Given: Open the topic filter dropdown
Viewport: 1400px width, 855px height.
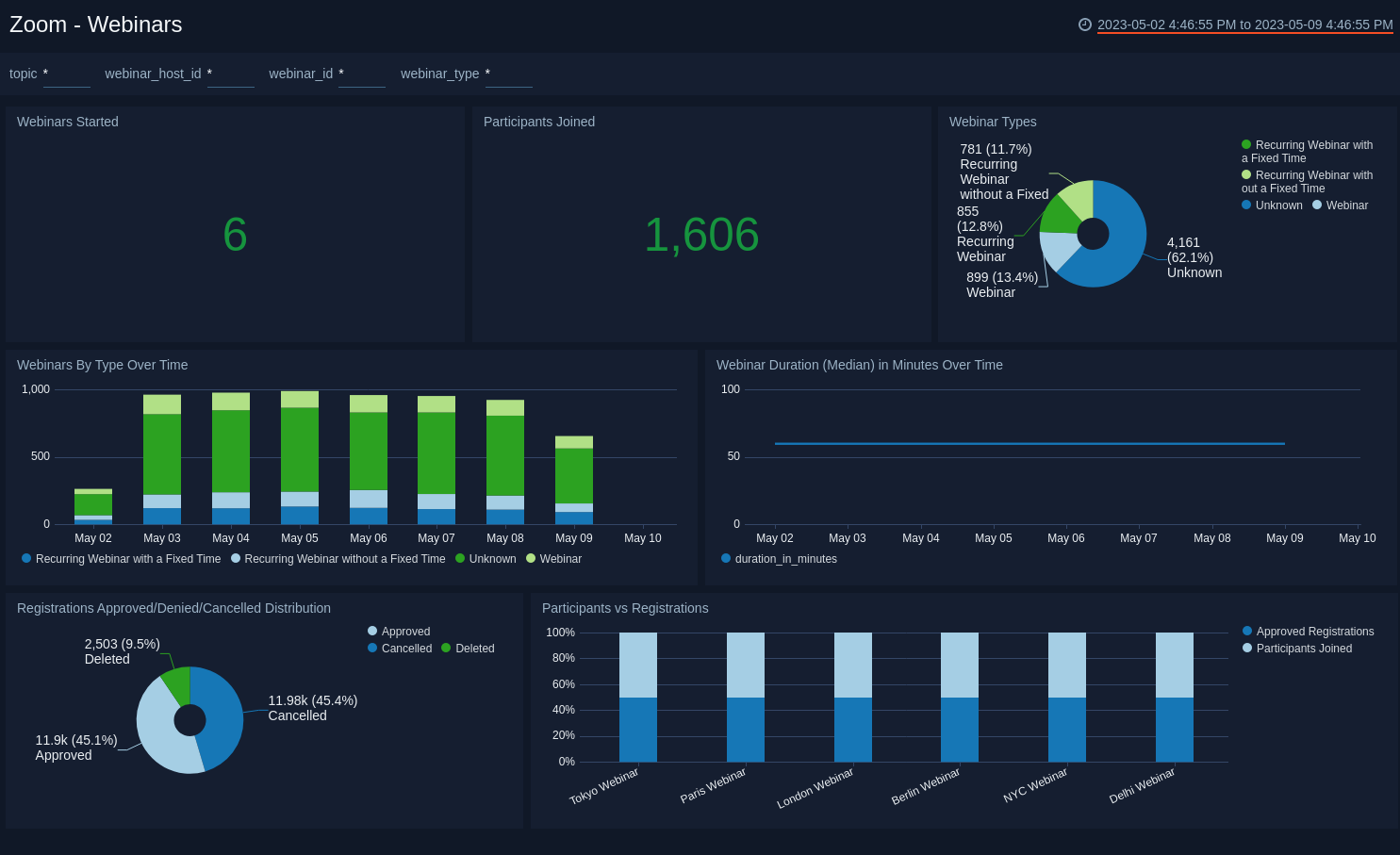Looking at the screenshot, I should tap(66, 74).
